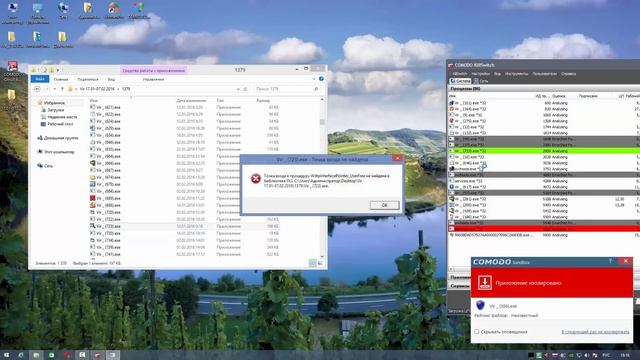Screen dimensions: 640x360
Task: Expand the Explorer ribbon chevron
Action: (313, 79)
